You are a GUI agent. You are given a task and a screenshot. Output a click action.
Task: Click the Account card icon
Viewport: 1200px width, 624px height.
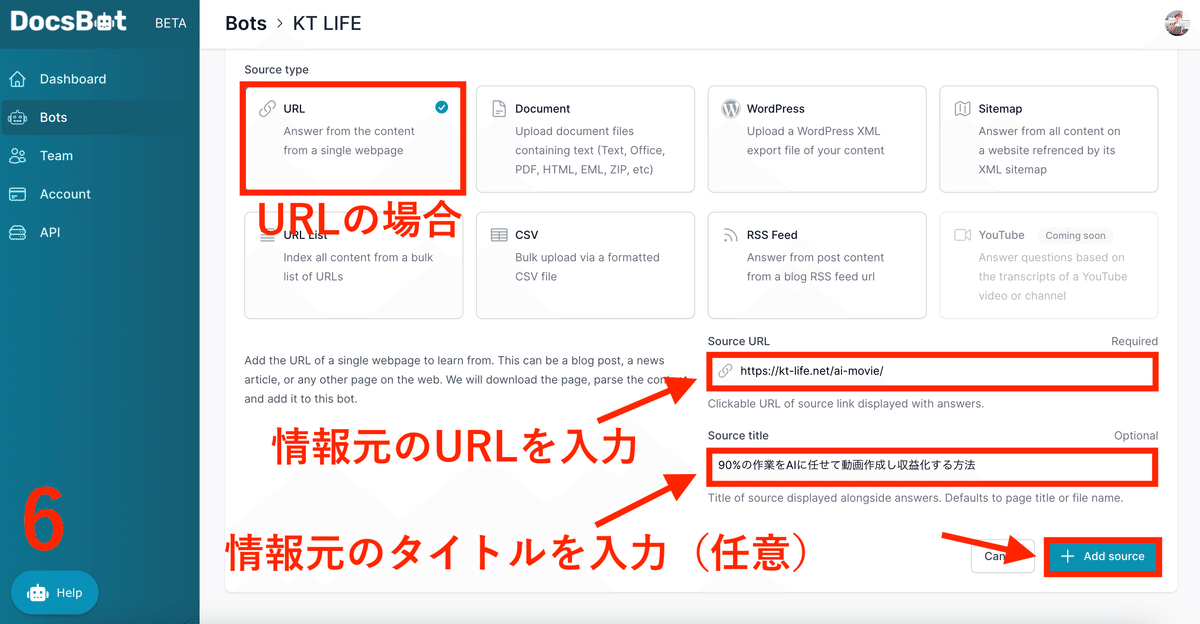pos(17,194)
